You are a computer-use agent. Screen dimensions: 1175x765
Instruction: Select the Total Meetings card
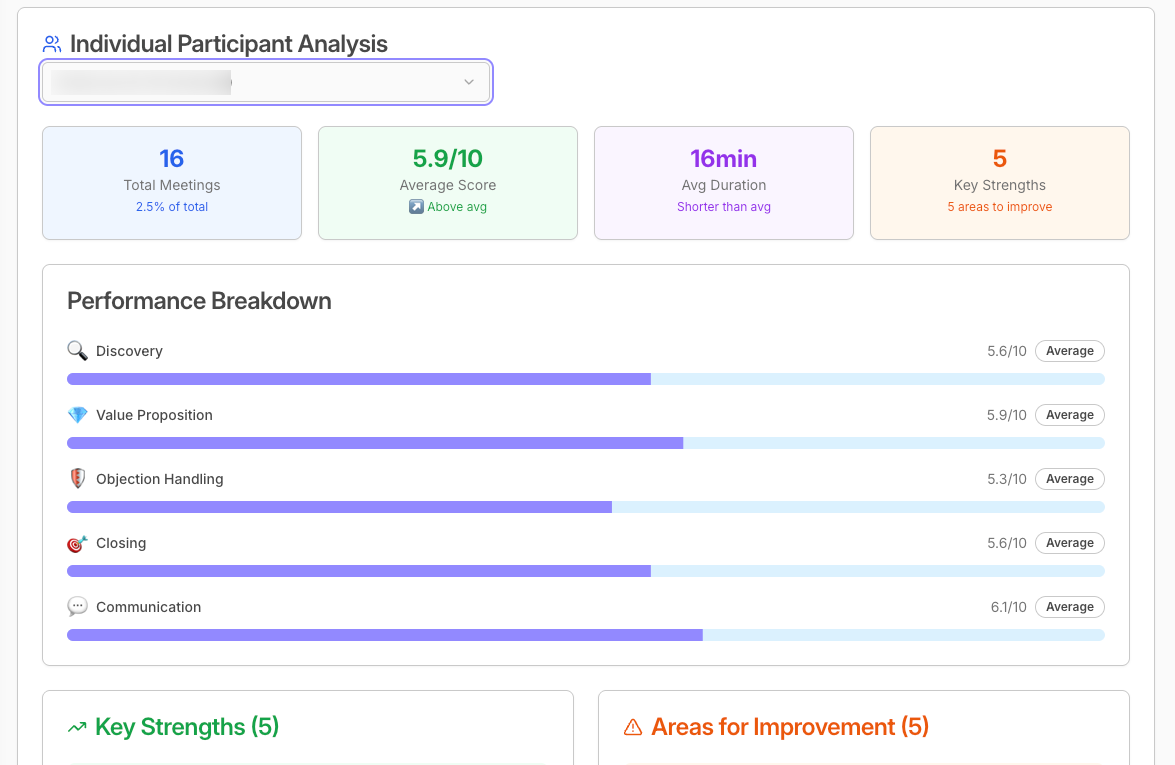coord(172,183)
